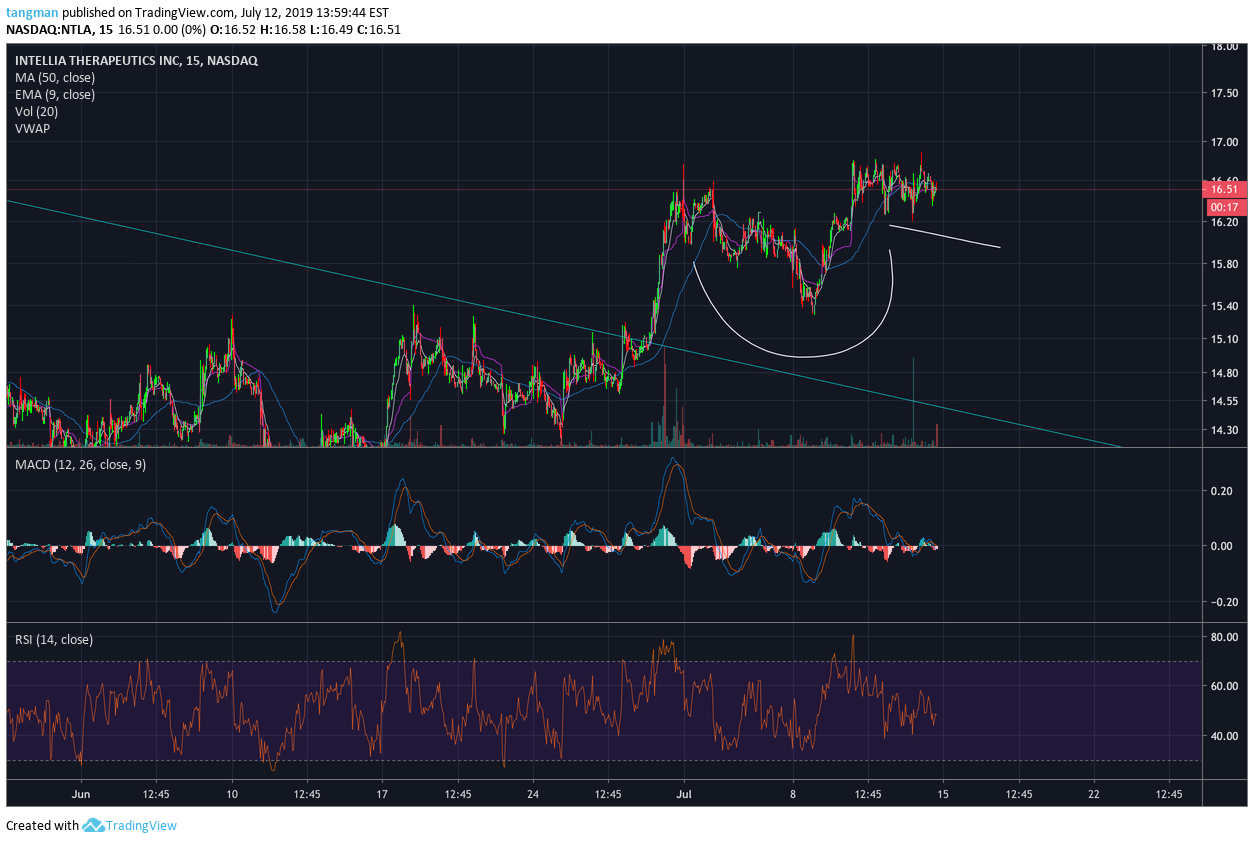Click the 24 date on time axis
The image size is (1254, 843).
pyautogui.click(x=533, y=794)
